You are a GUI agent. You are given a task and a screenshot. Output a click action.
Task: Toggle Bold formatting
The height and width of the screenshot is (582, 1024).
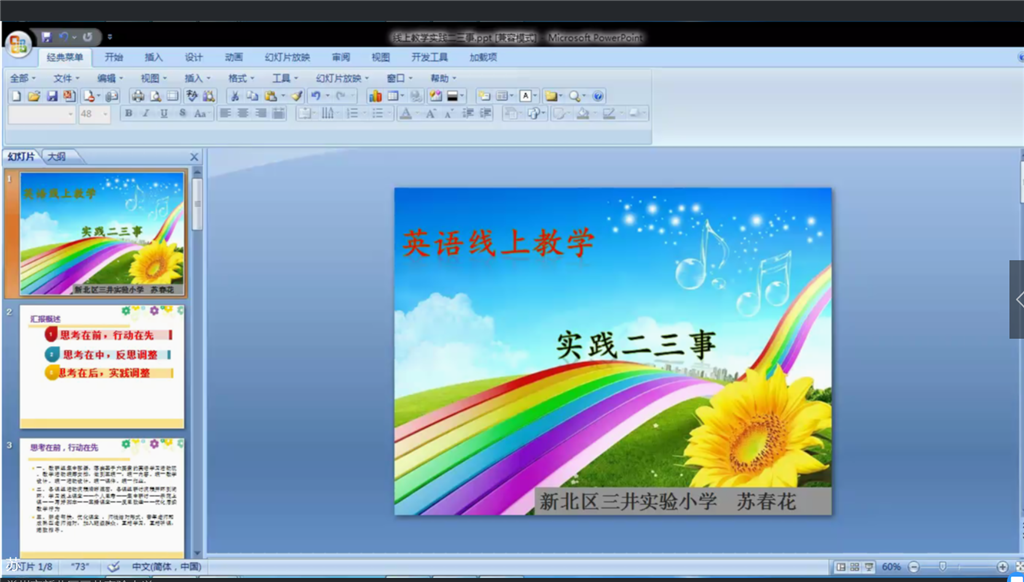(x=129, y=114)
